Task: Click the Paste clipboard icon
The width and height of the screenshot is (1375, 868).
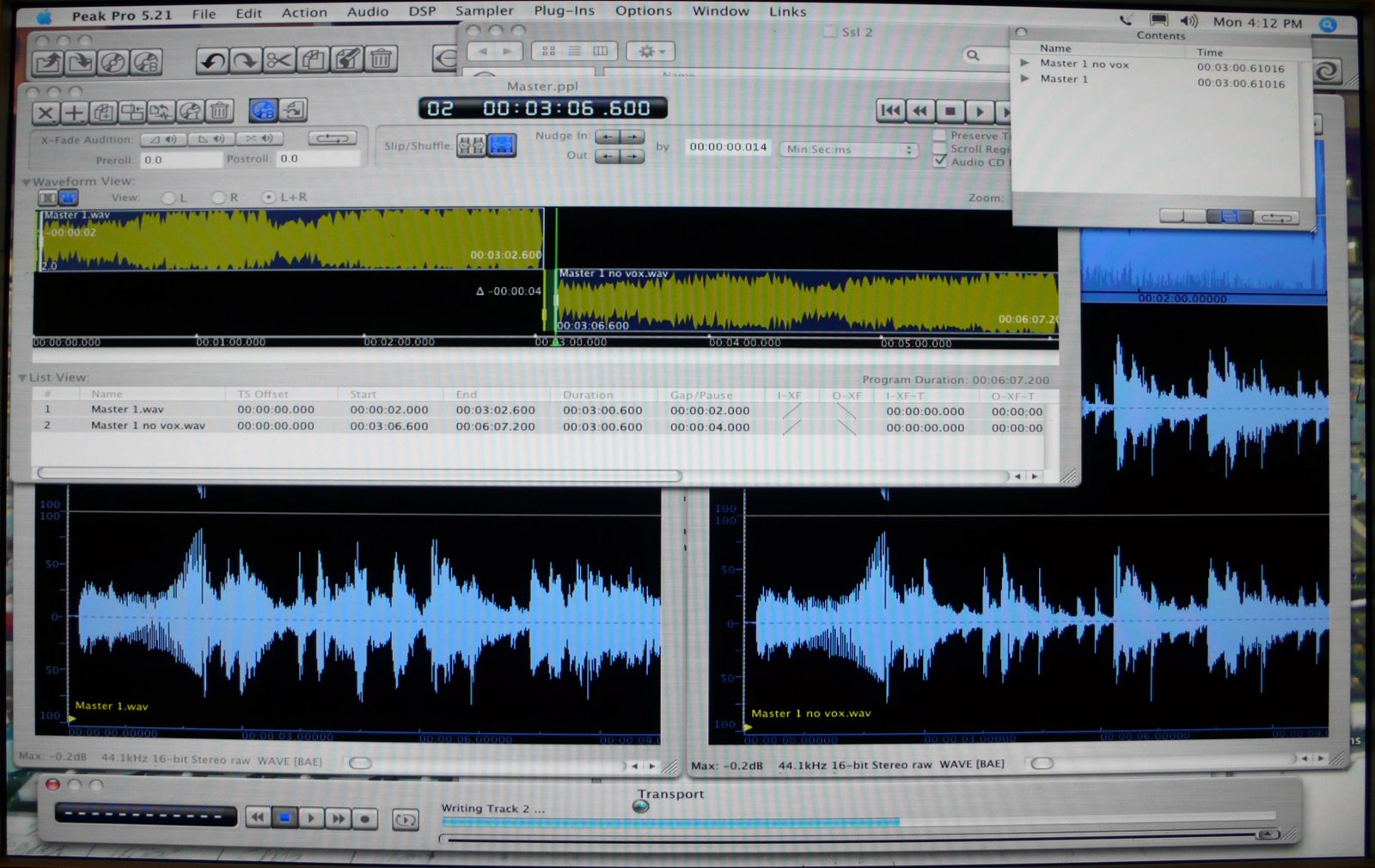Action: coord(347,60)
